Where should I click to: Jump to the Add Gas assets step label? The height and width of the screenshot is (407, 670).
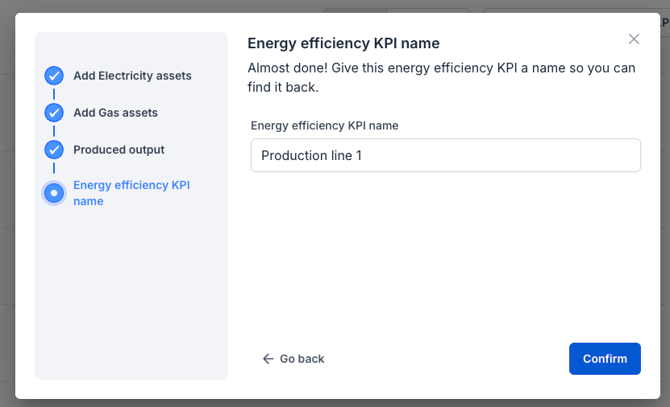115,113
